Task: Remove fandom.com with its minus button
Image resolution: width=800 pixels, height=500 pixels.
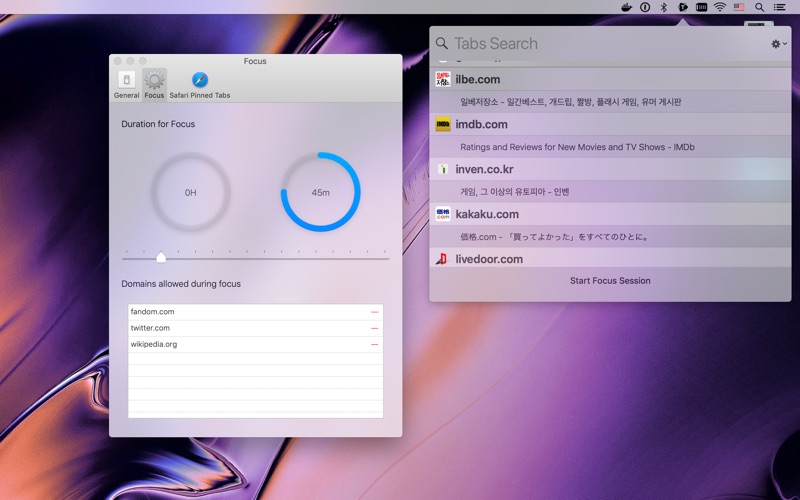Action: (x=374, y=312)
